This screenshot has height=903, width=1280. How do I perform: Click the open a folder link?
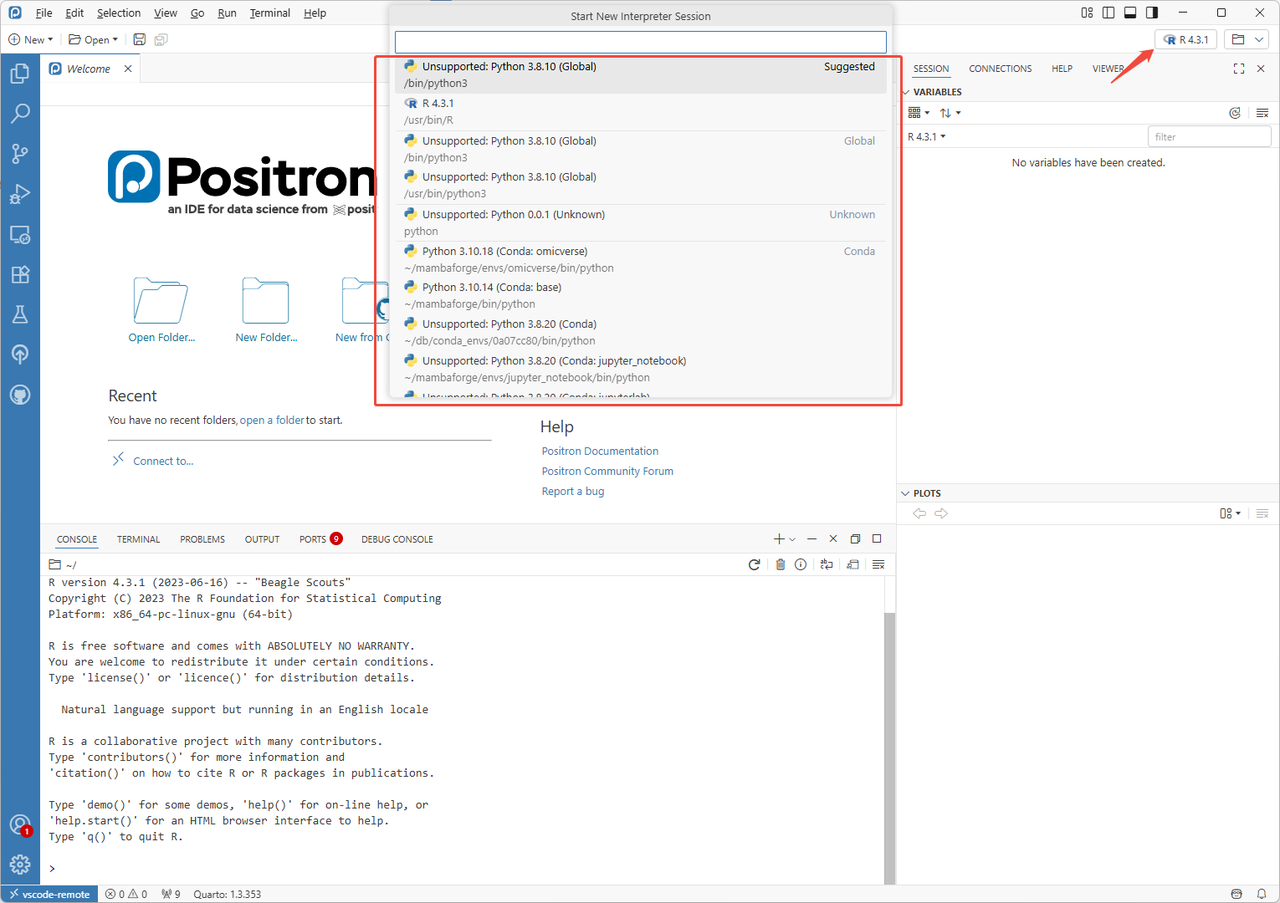click(272, 419)
